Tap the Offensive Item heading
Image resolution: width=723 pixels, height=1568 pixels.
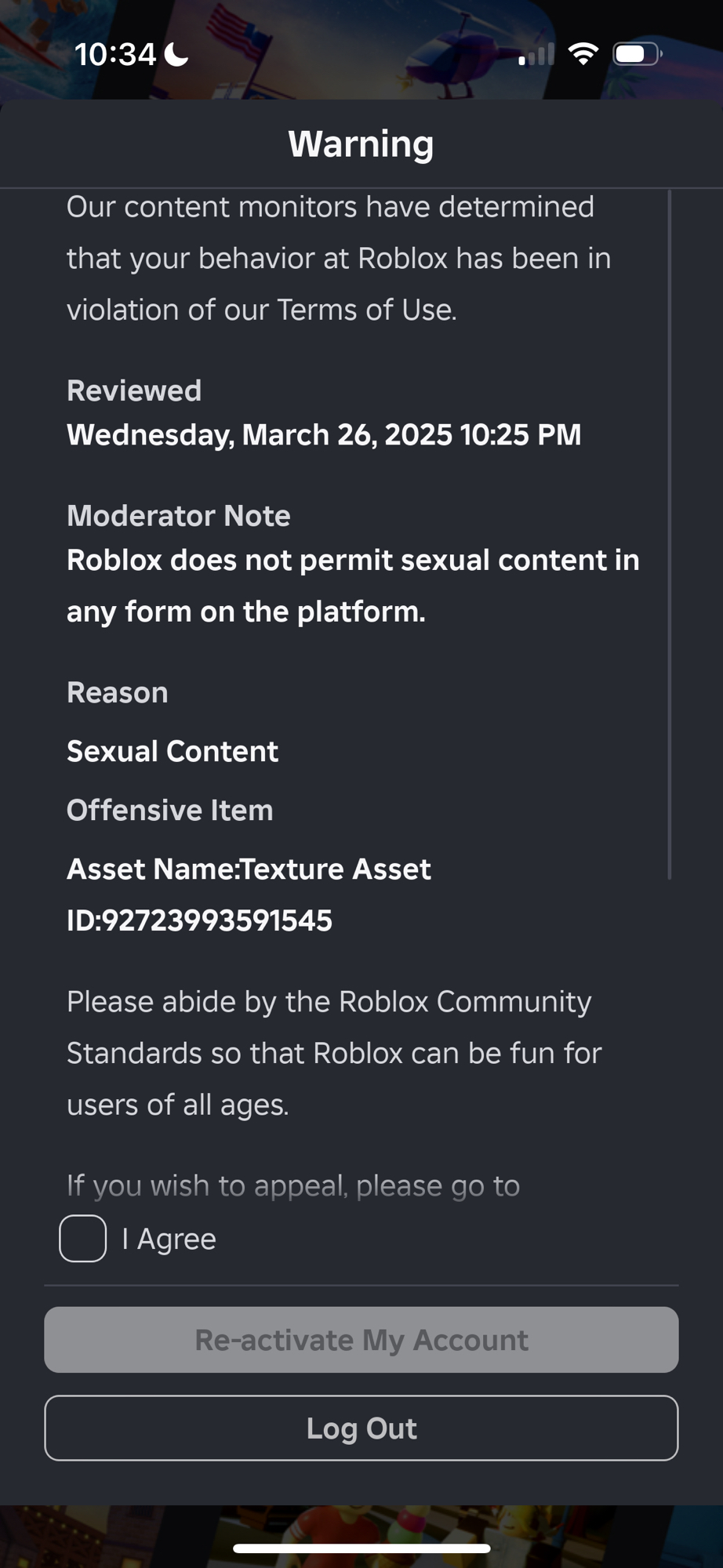[x=170, y=810]
